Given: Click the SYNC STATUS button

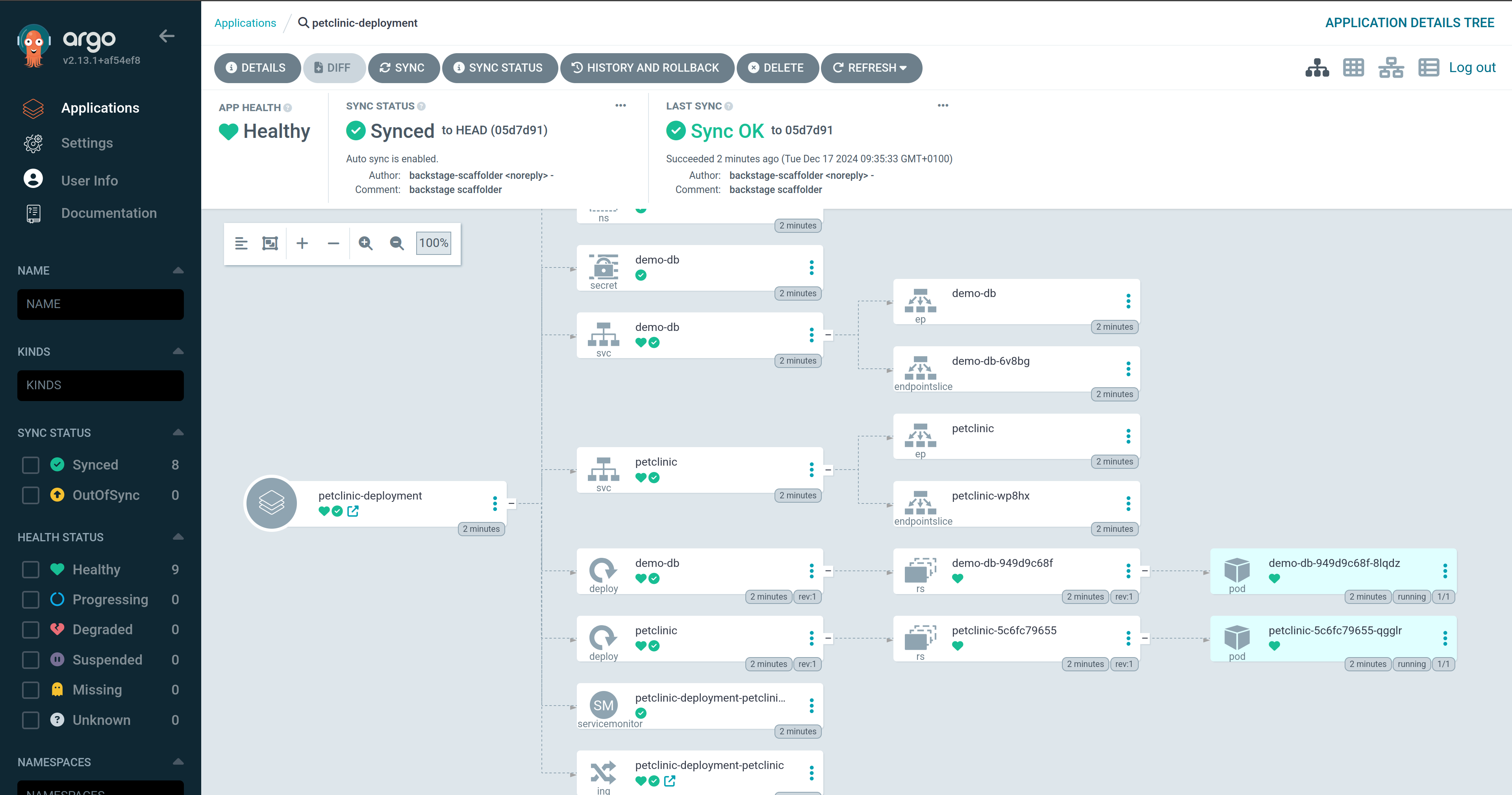Looking at the screenshot, I should click(x=500, y=68).
